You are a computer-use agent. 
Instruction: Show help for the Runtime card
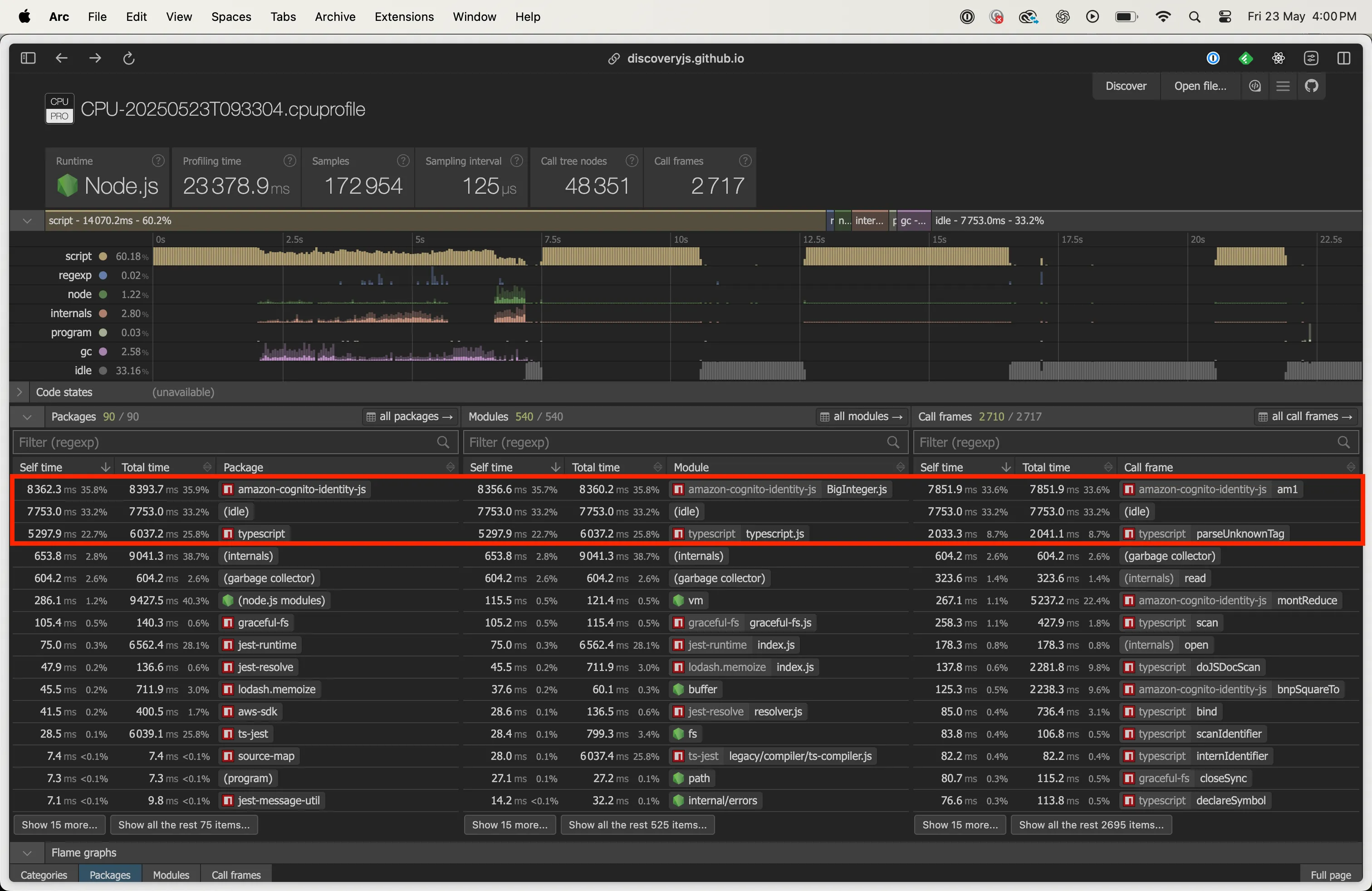158,161
